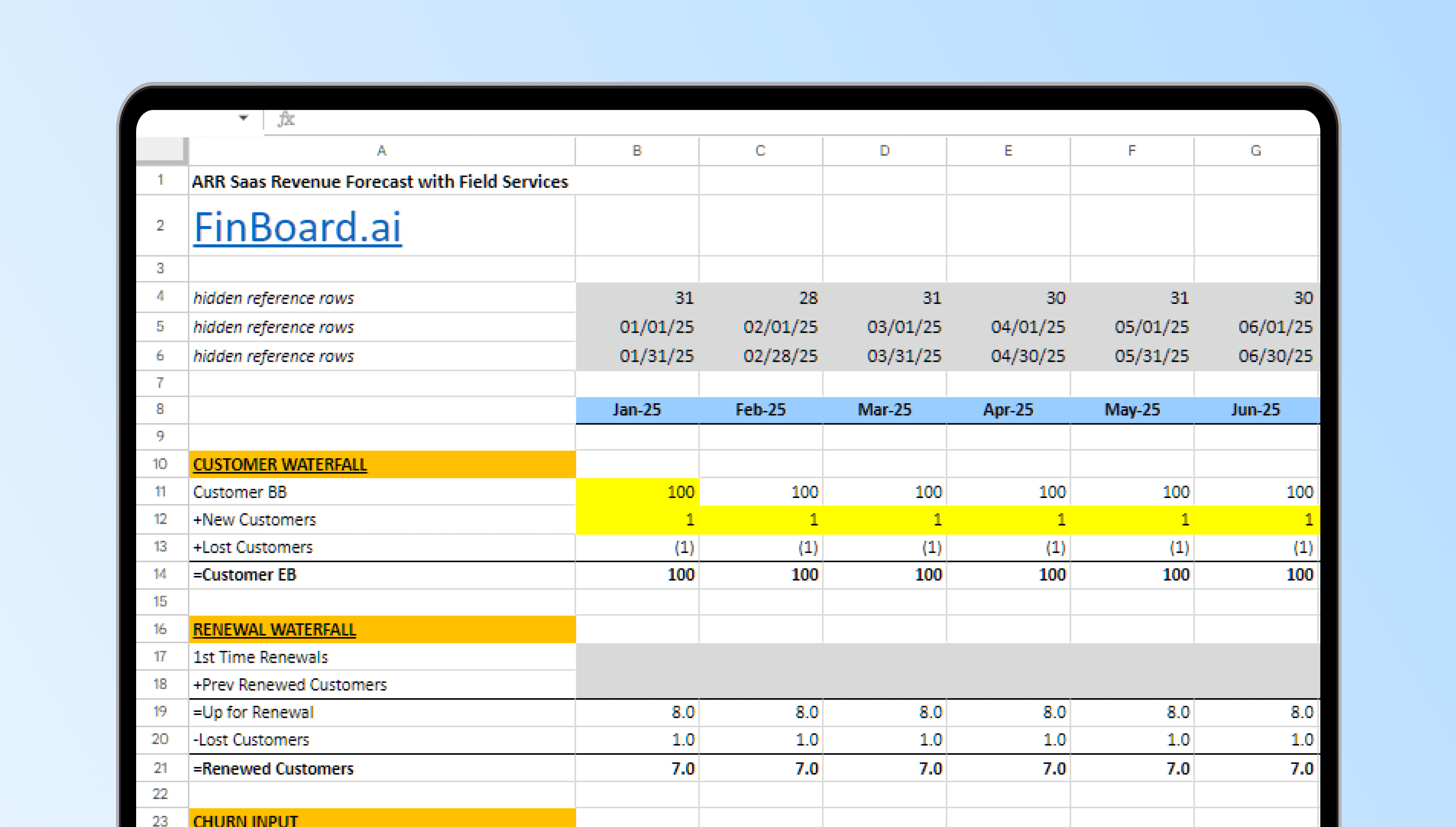The image size is (1456, 827).
Task: Select column E header
Action: [1009, 151]
